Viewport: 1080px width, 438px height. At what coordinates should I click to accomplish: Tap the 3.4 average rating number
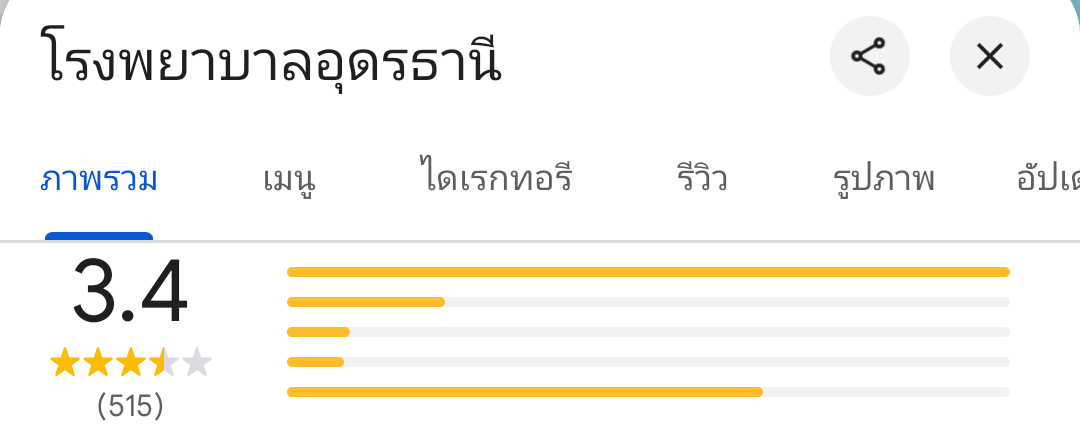pos(130,293)
